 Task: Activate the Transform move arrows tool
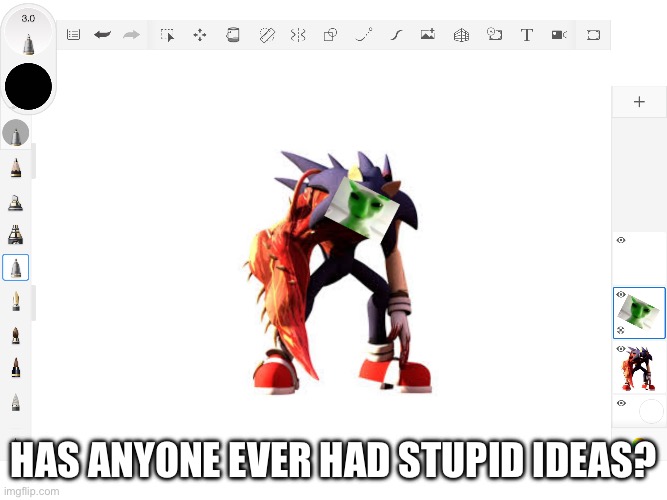click(200, 35)
